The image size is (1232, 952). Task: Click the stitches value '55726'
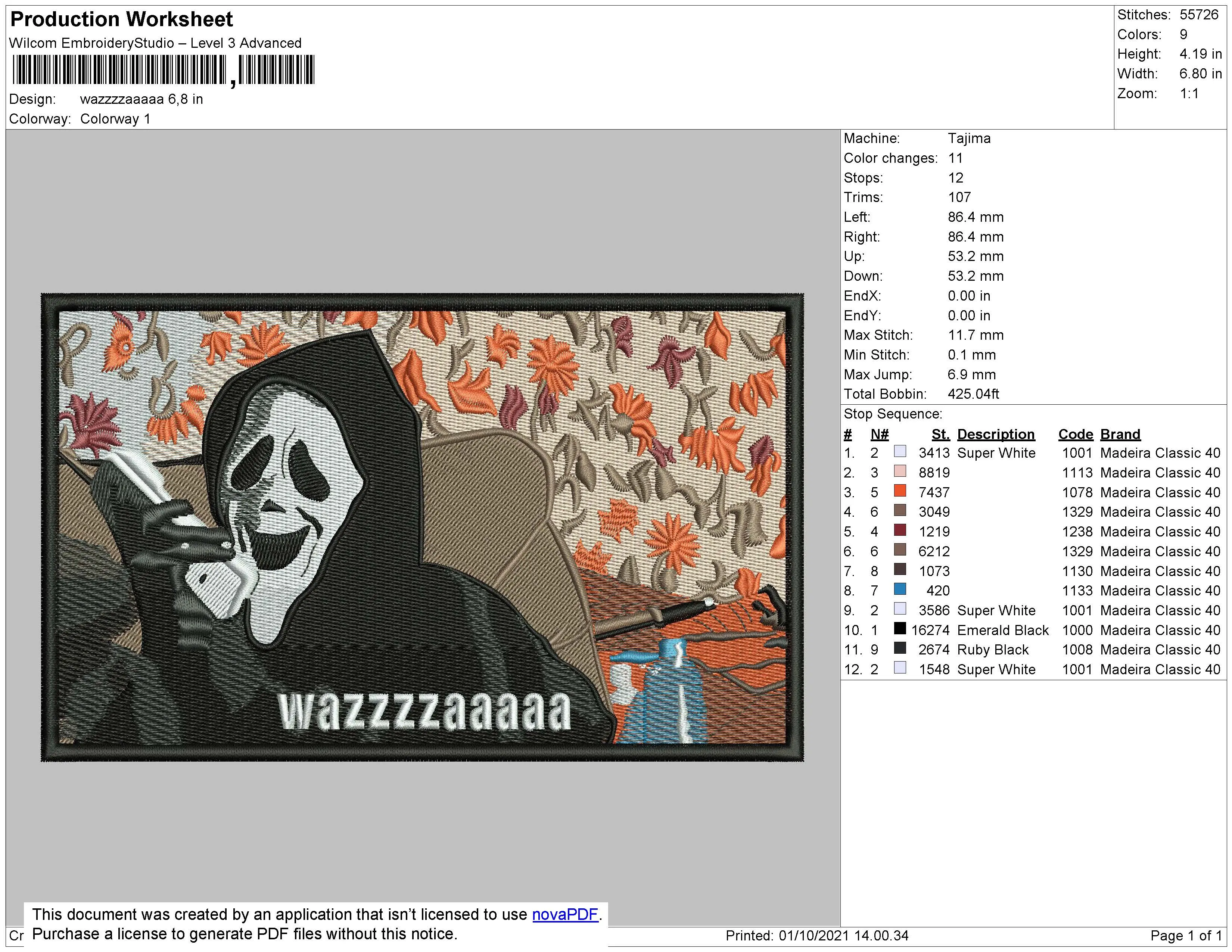1199,15
